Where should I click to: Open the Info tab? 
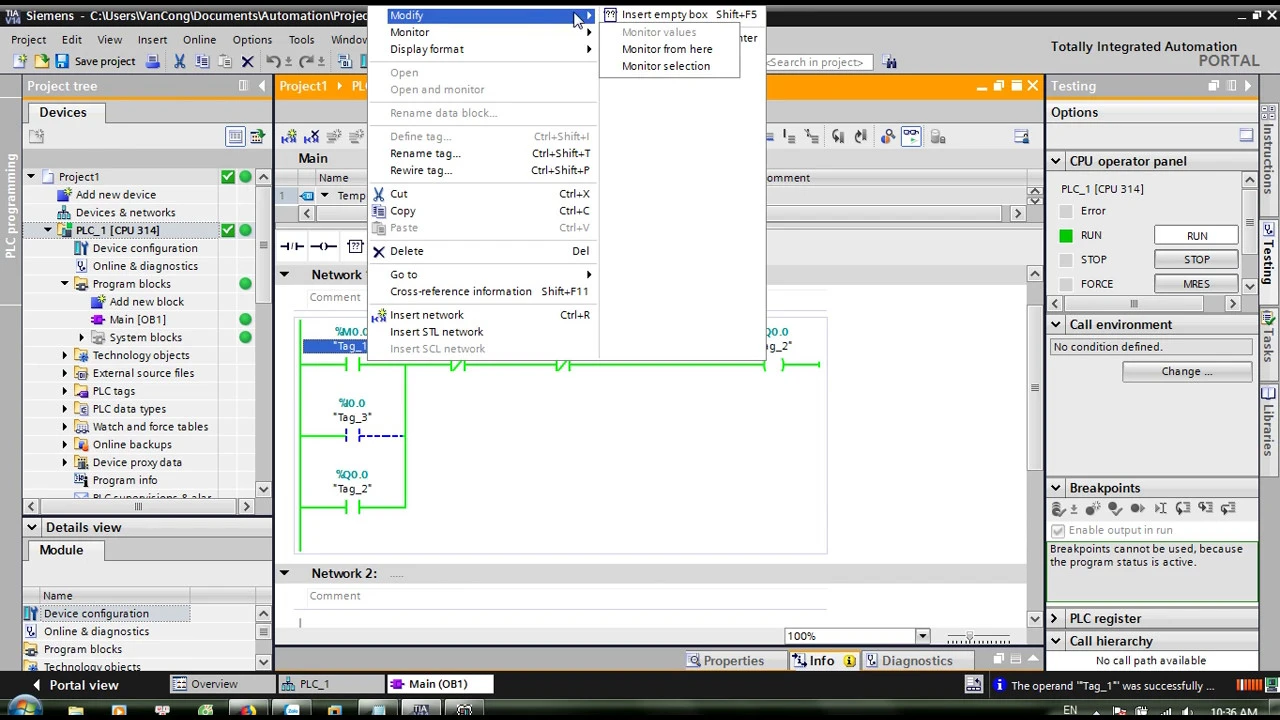[x=822, y=661]
